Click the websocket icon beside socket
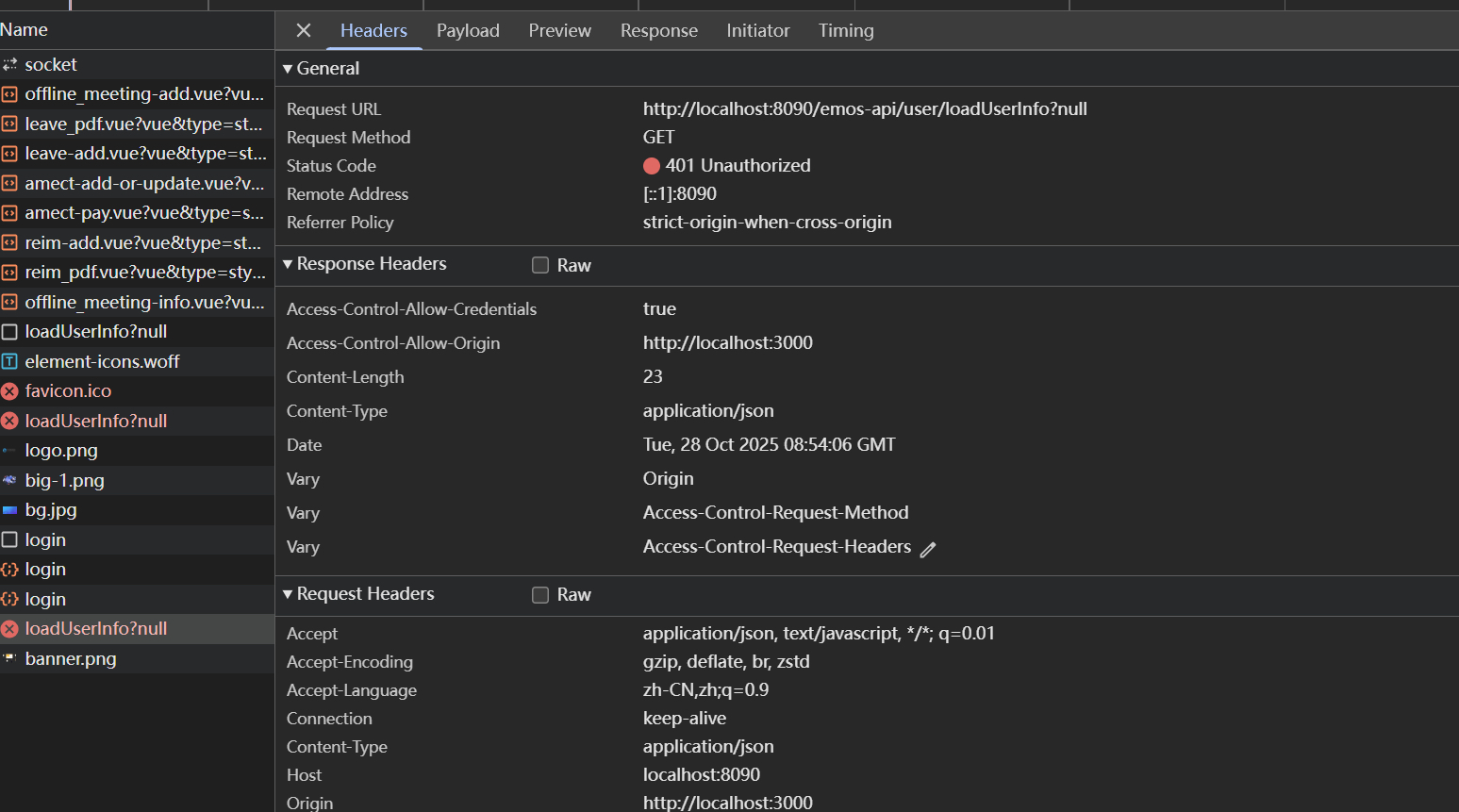Viewport: 1459px width, 812px height. point(9,65)
